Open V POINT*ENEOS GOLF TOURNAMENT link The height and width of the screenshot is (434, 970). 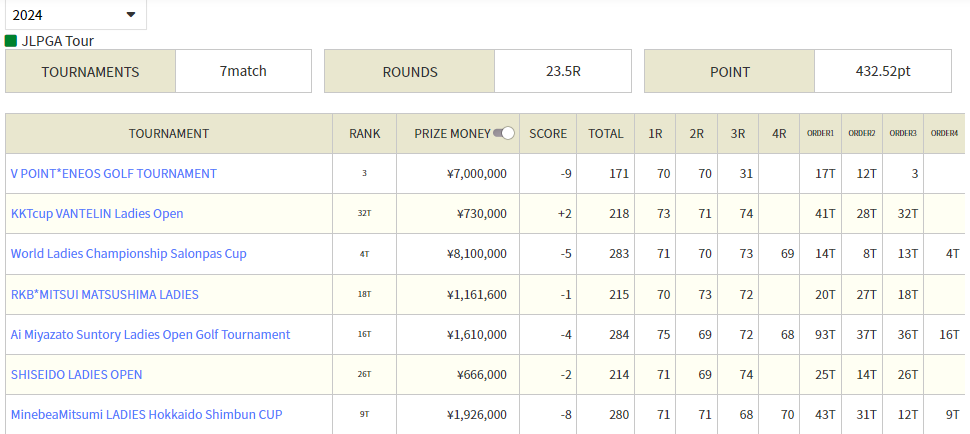coord(114,174)
